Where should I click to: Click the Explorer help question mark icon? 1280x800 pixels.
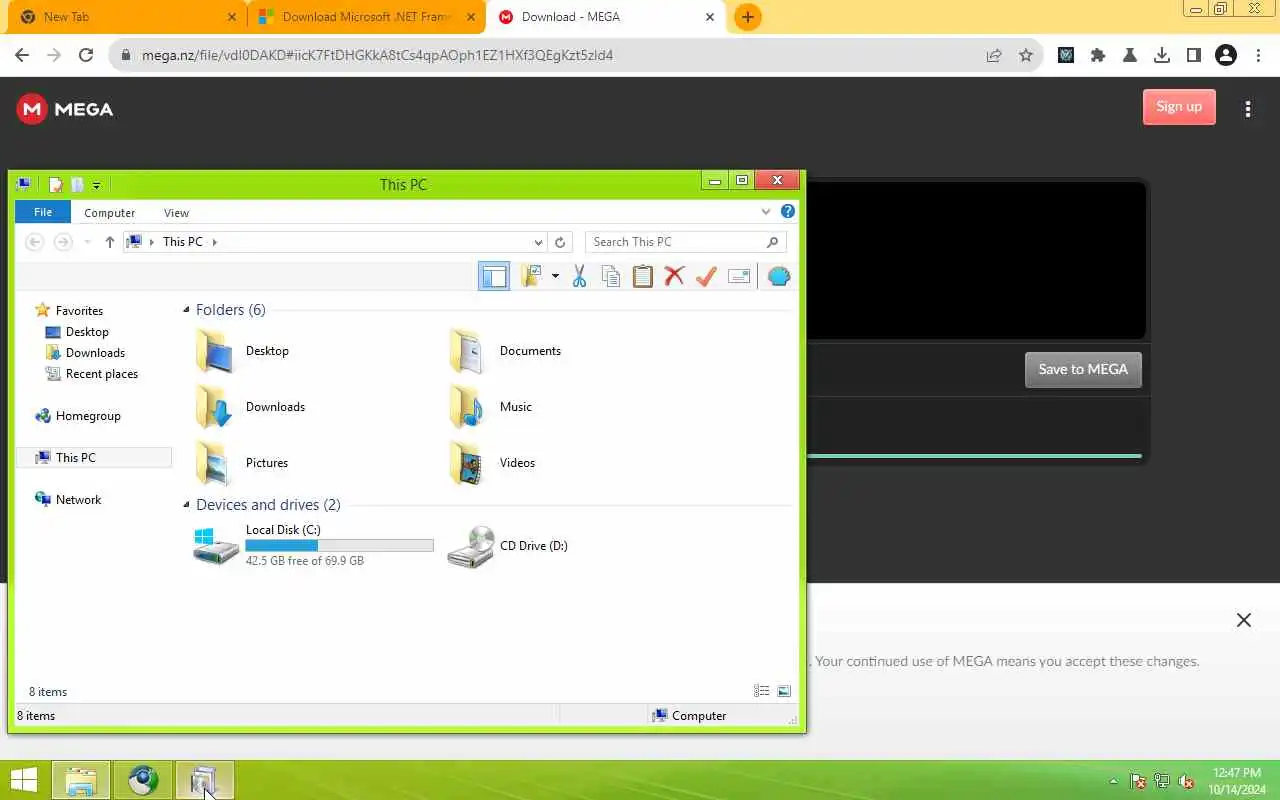click(x=788, y=212)
